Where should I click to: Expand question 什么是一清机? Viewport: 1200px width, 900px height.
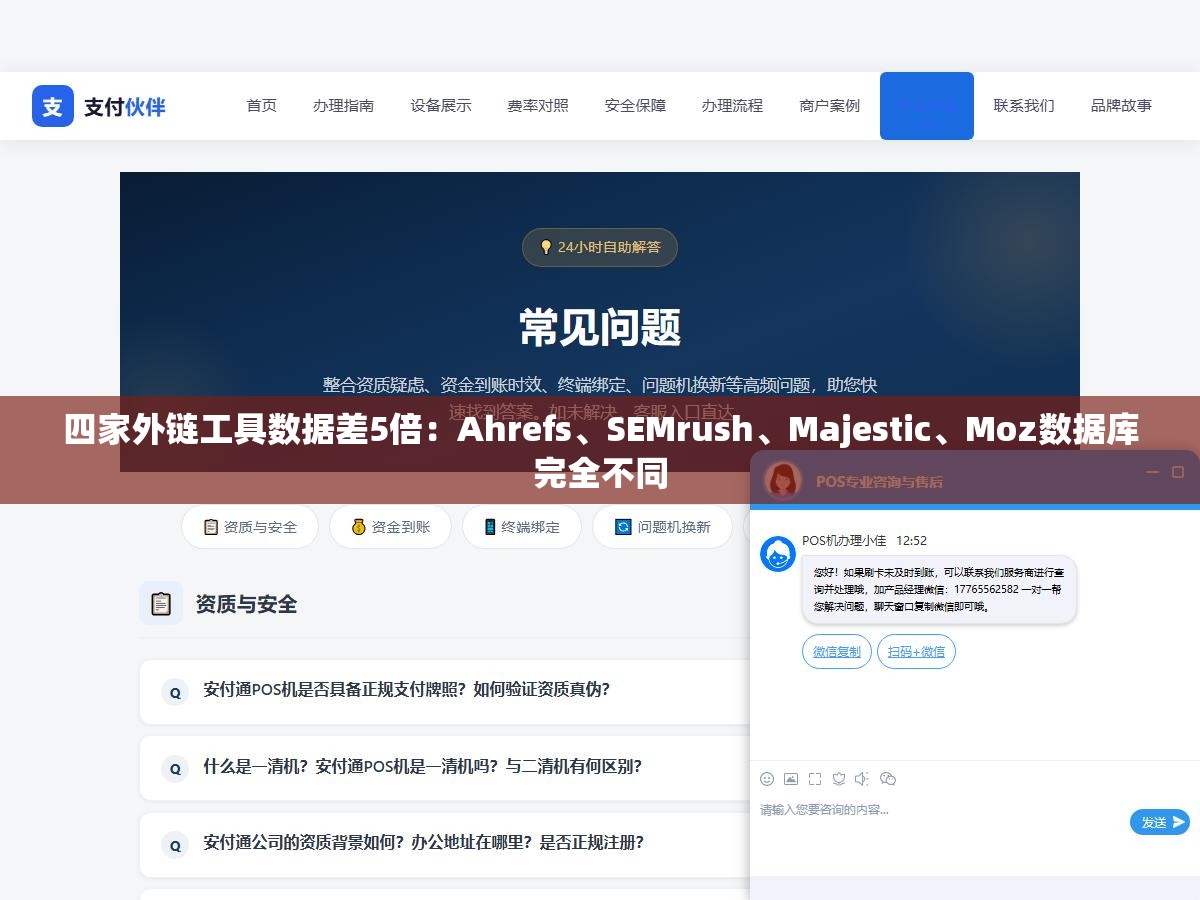[x=445, y=768]
